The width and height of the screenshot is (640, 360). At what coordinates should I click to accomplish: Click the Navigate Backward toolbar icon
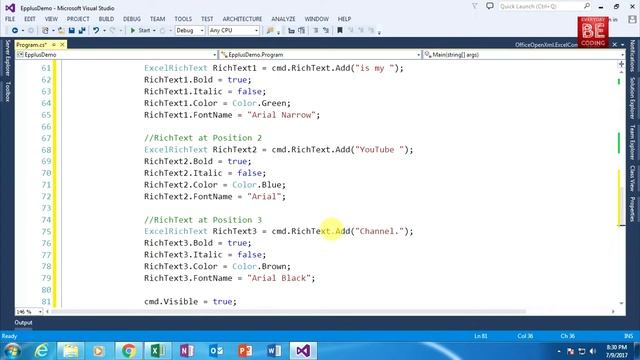(15, 31)
